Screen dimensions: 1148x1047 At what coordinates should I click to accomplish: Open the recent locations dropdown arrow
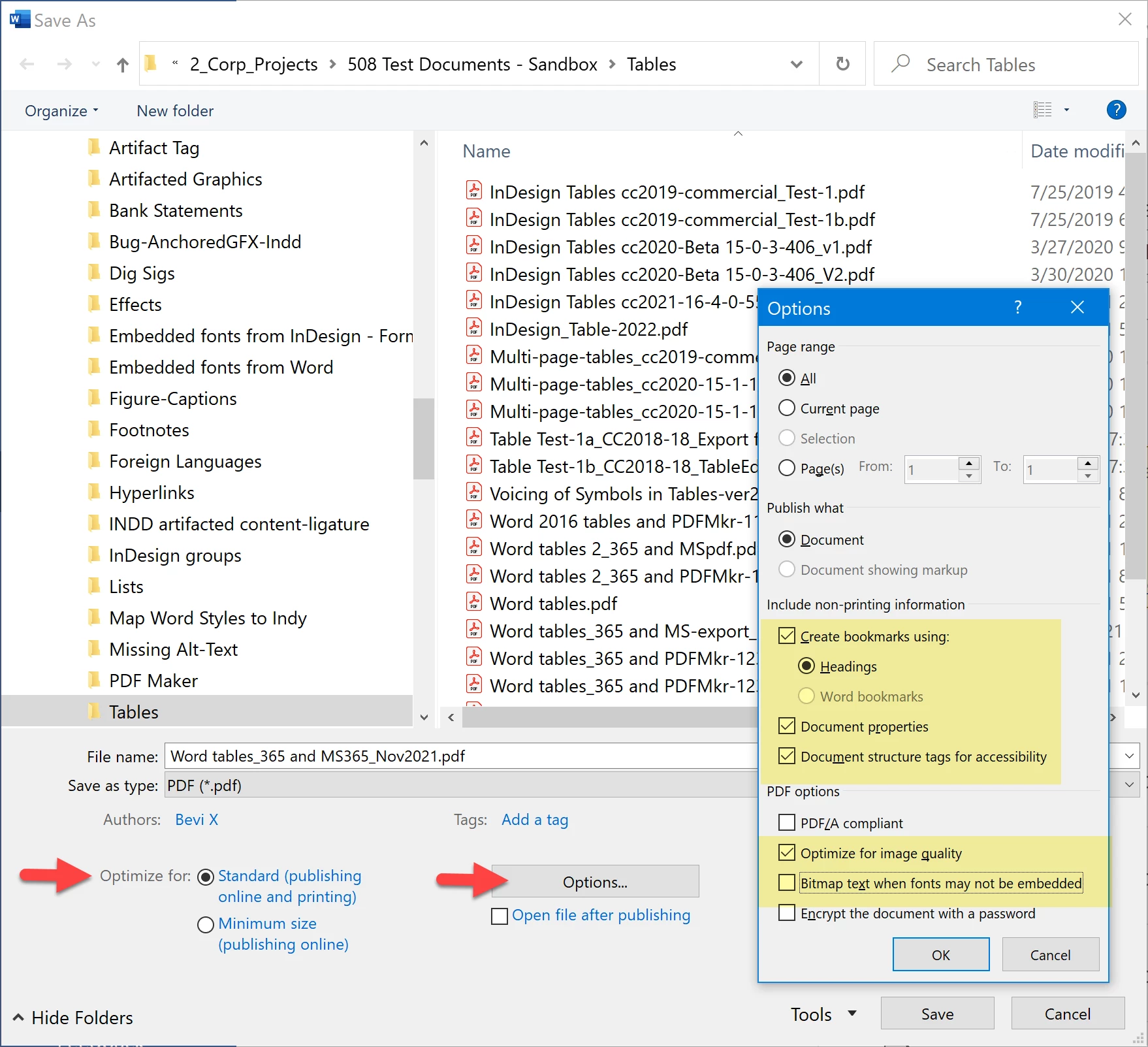tap(96, 64)
